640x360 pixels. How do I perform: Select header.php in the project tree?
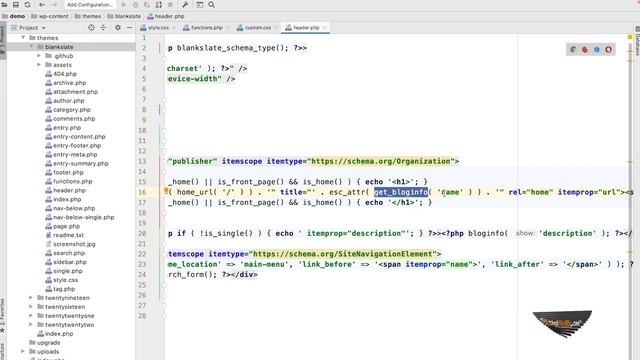point(66,190)
